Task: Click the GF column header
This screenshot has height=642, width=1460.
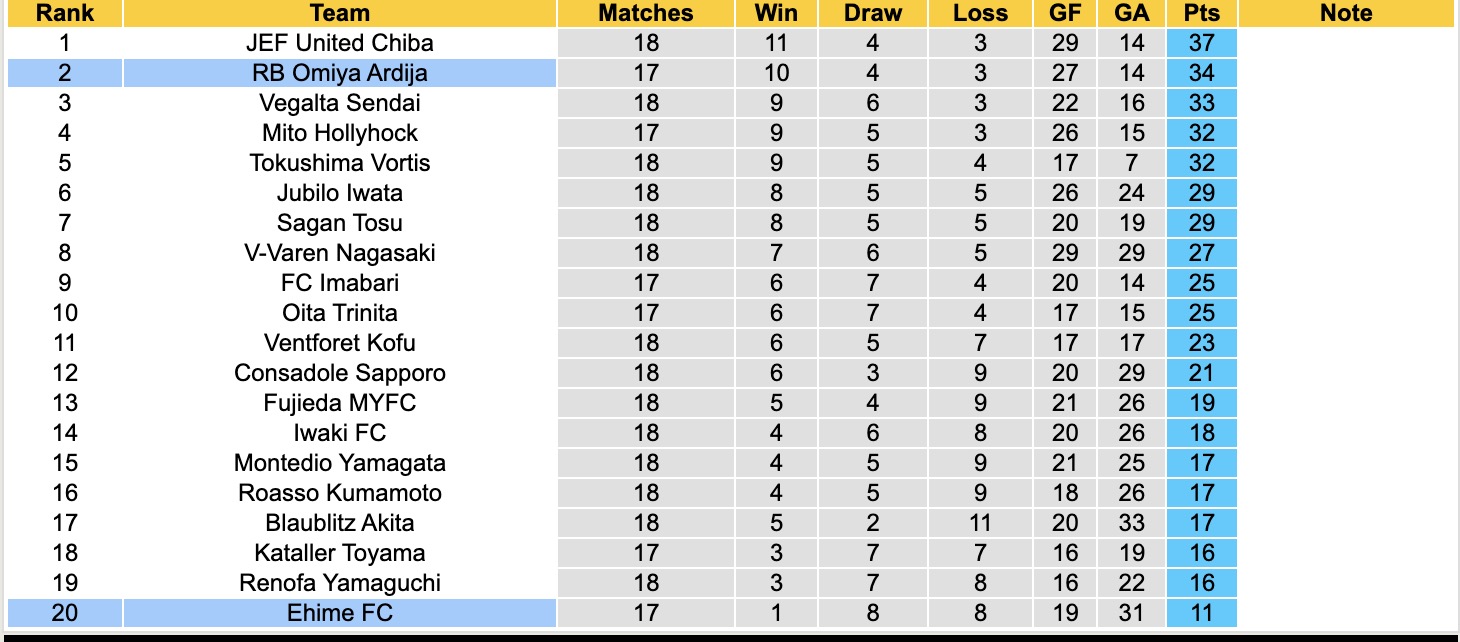Action: pos(1065,13)
